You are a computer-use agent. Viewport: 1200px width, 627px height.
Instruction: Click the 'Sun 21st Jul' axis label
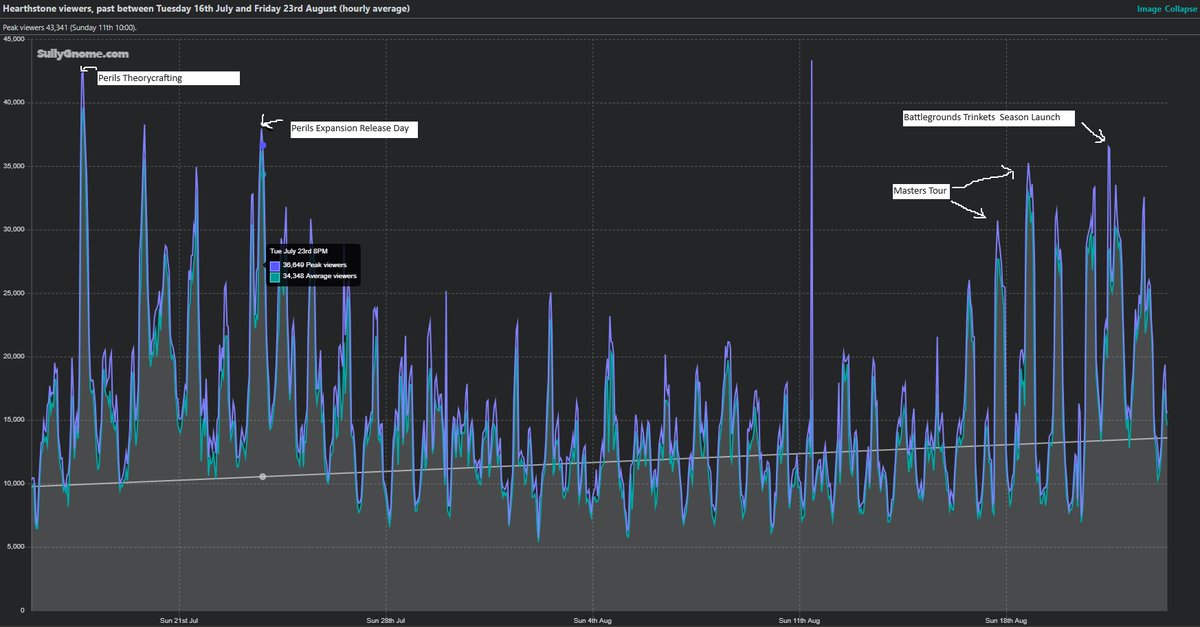179,620
